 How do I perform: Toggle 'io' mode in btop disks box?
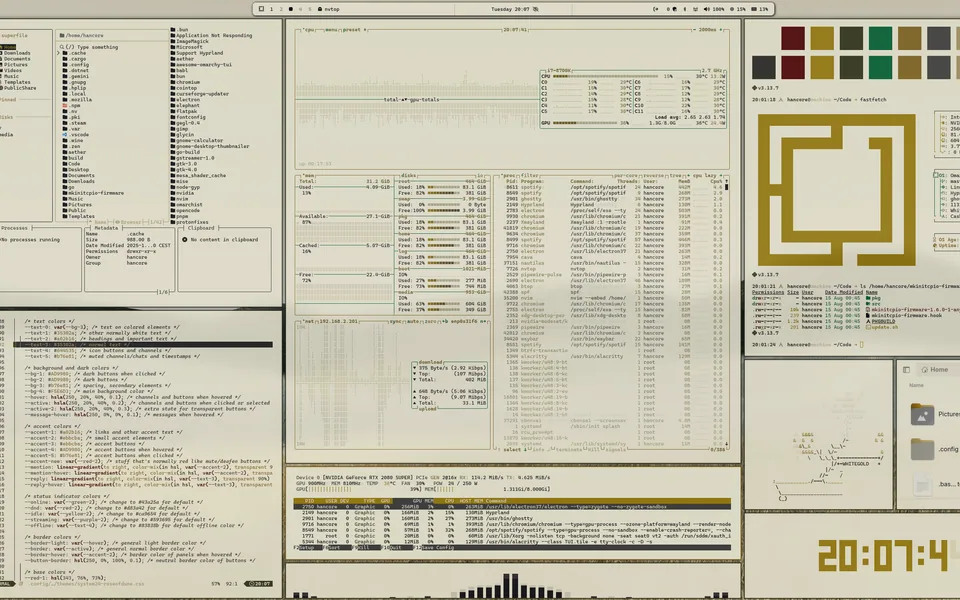[481, 176]
